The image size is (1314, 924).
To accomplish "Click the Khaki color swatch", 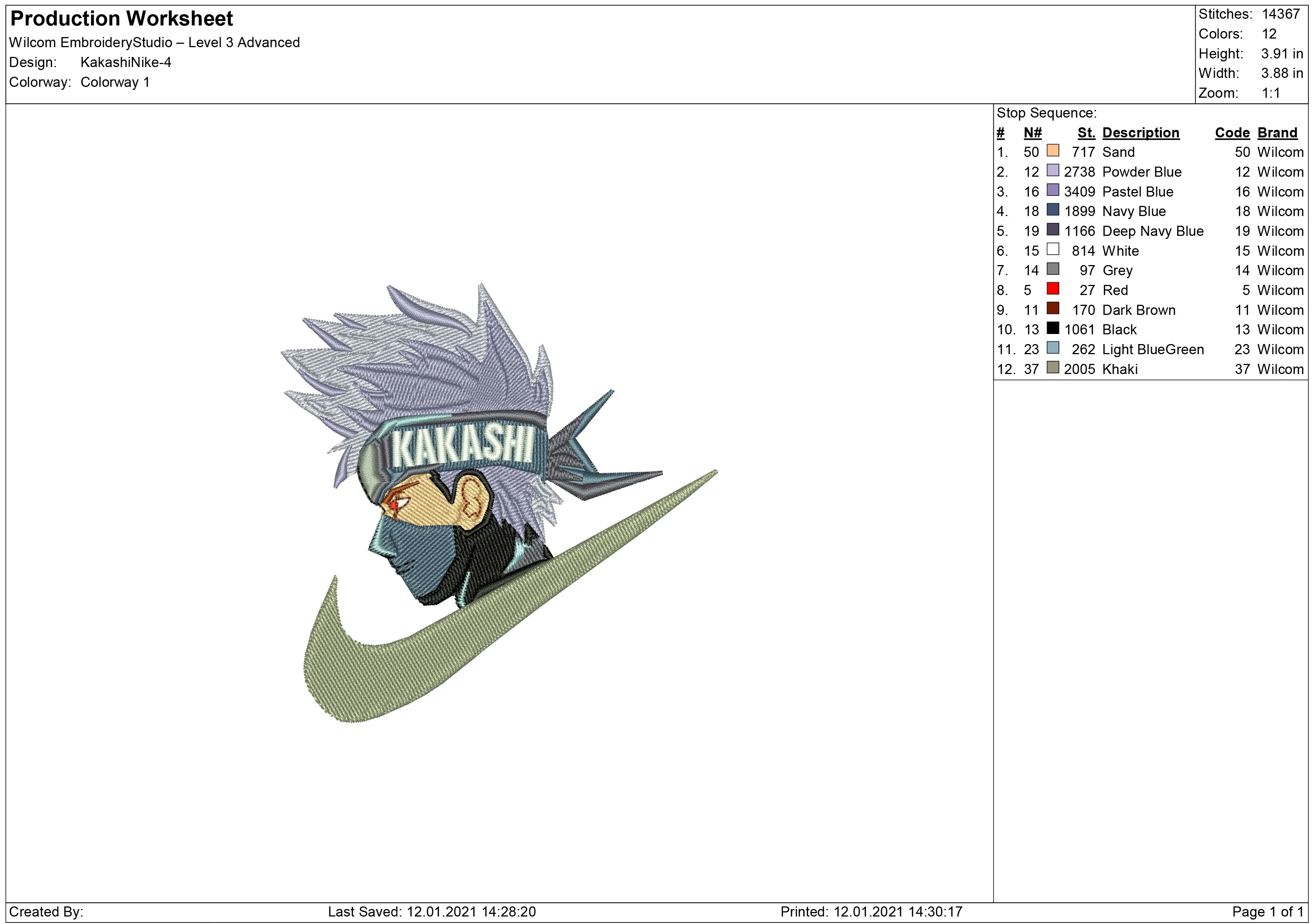I will [1053, 367].
